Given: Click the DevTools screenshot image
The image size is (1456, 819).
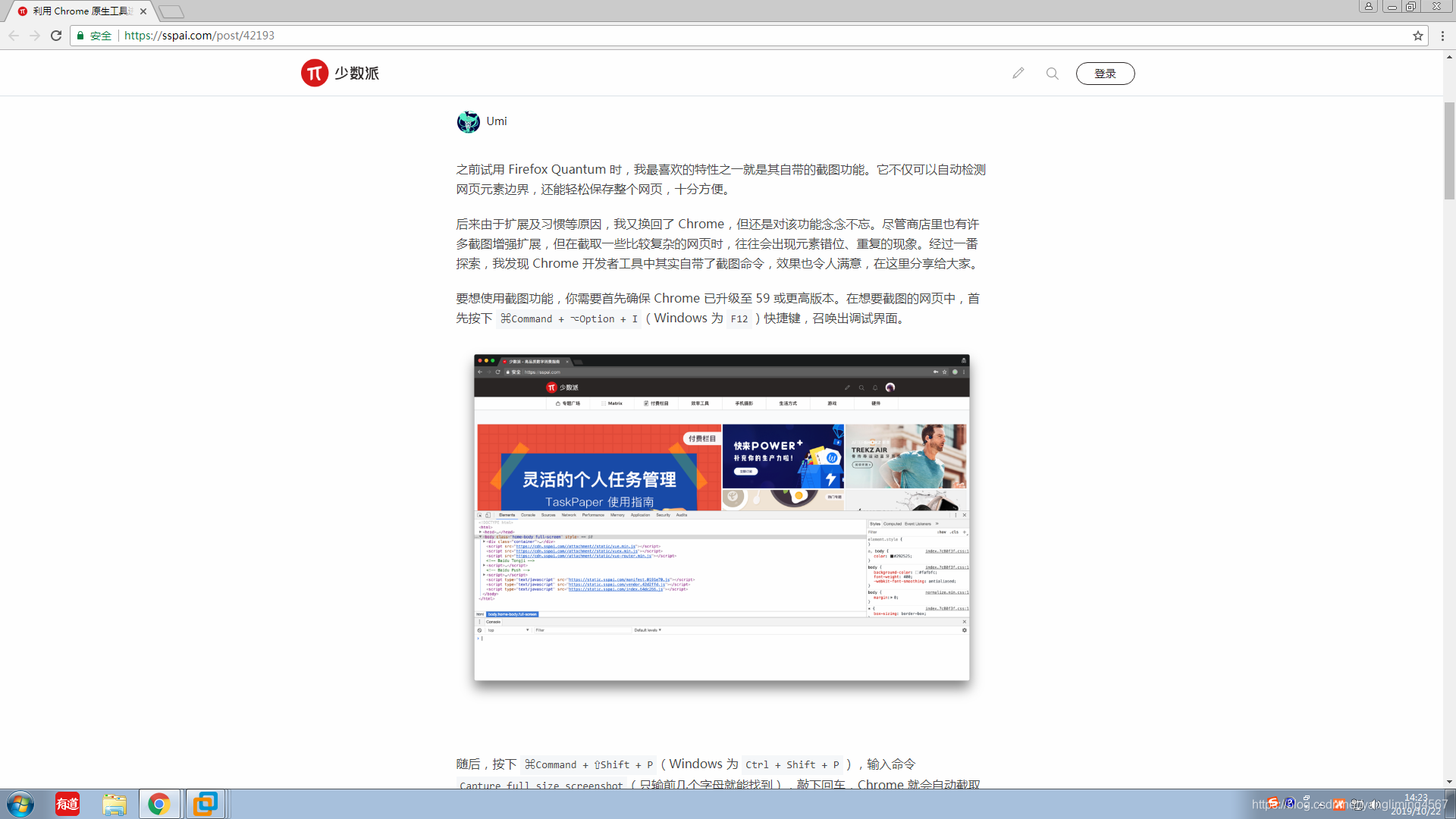Looking at the screenshot, I should [x=721, y=517].
